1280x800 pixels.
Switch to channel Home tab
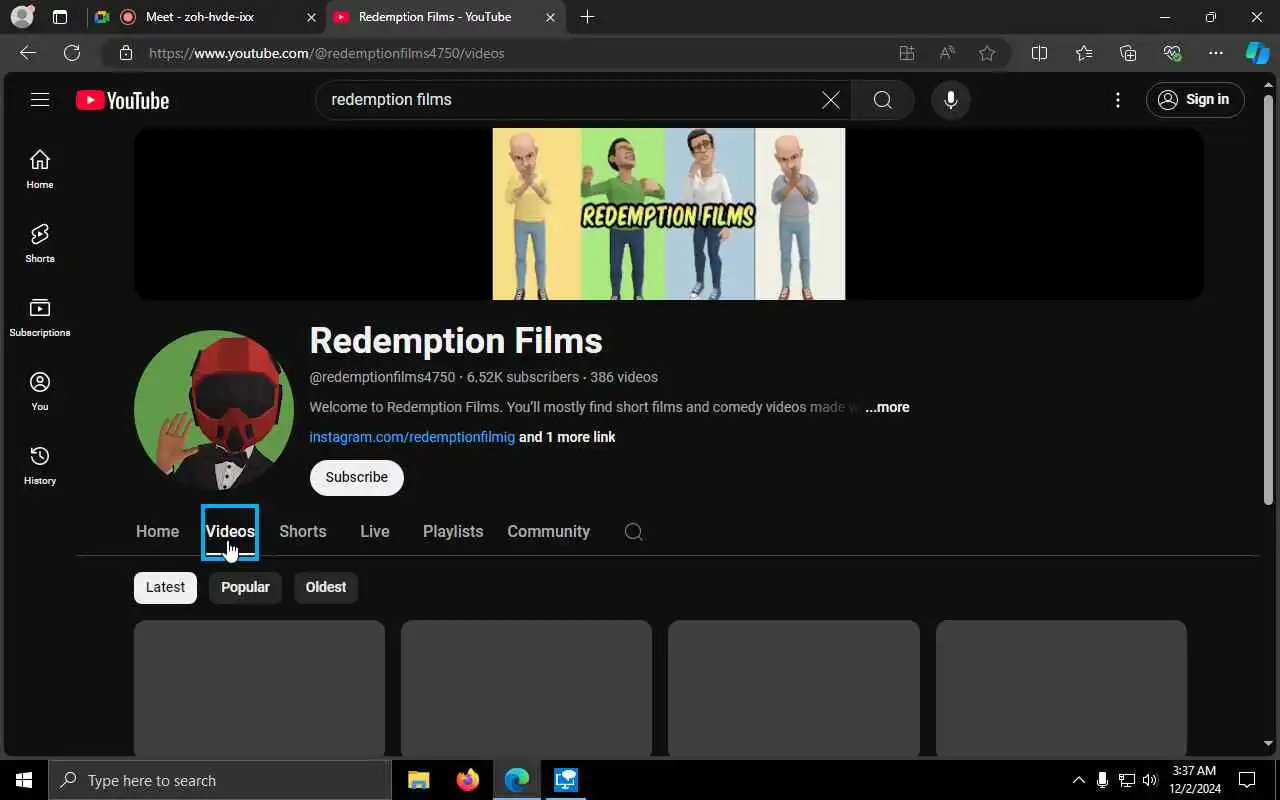157,532
